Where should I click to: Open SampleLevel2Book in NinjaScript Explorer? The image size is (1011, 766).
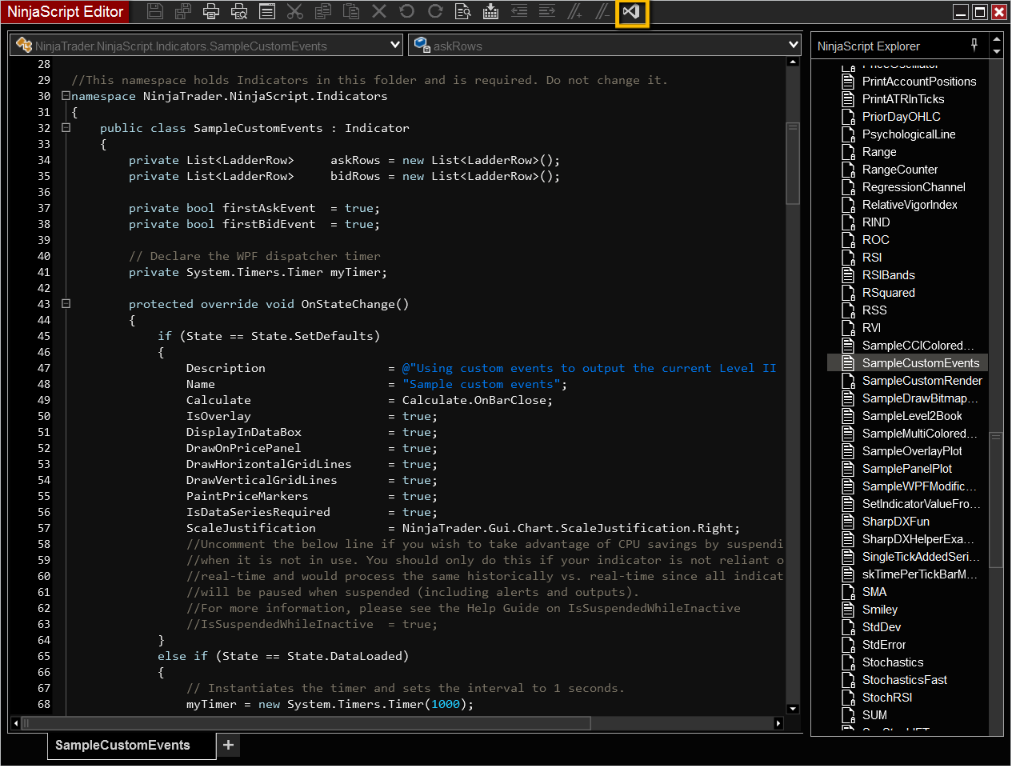tap(912, 416)
